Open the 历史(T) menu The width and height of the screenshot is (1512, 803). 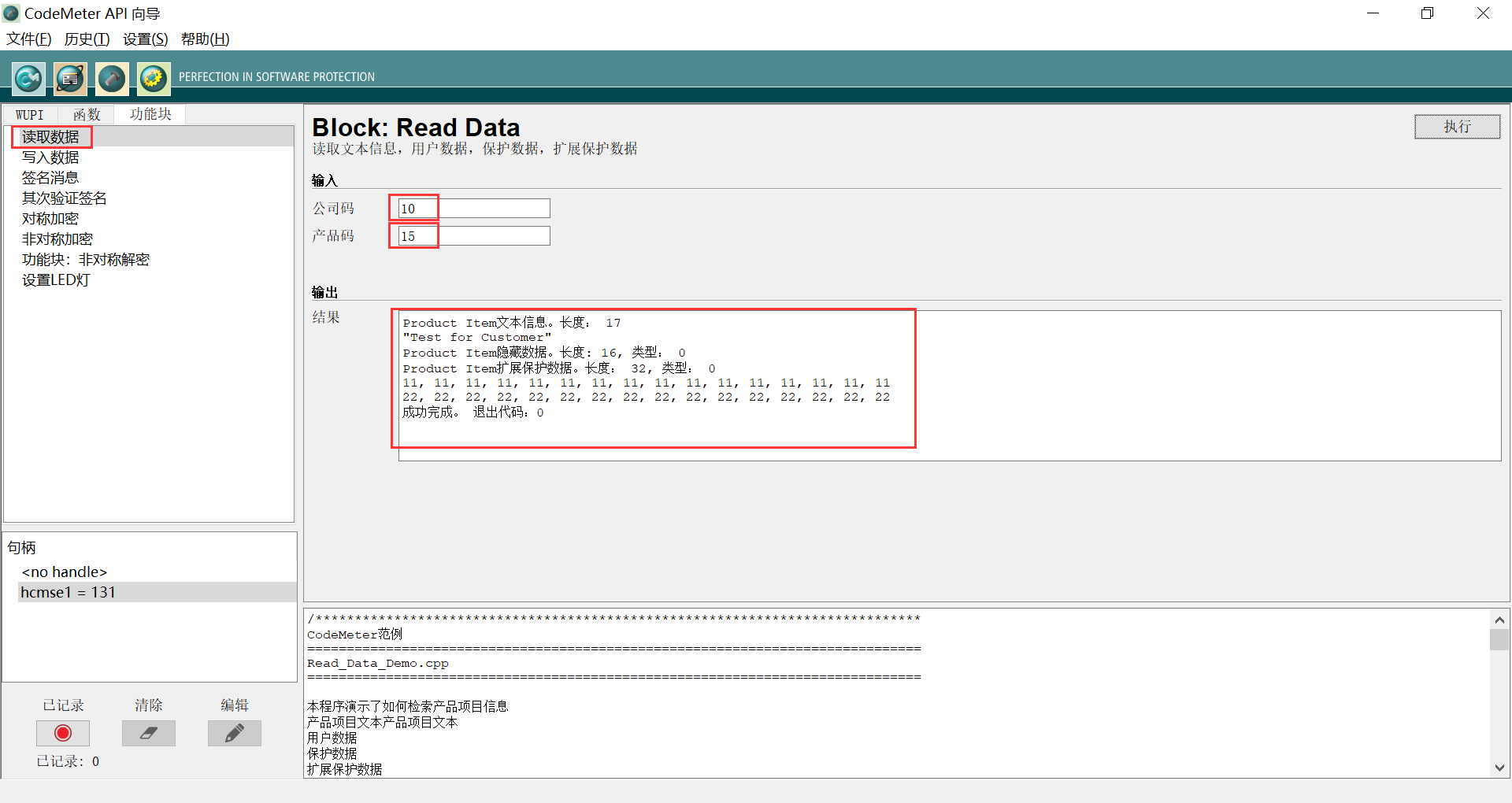click(87, 39)
